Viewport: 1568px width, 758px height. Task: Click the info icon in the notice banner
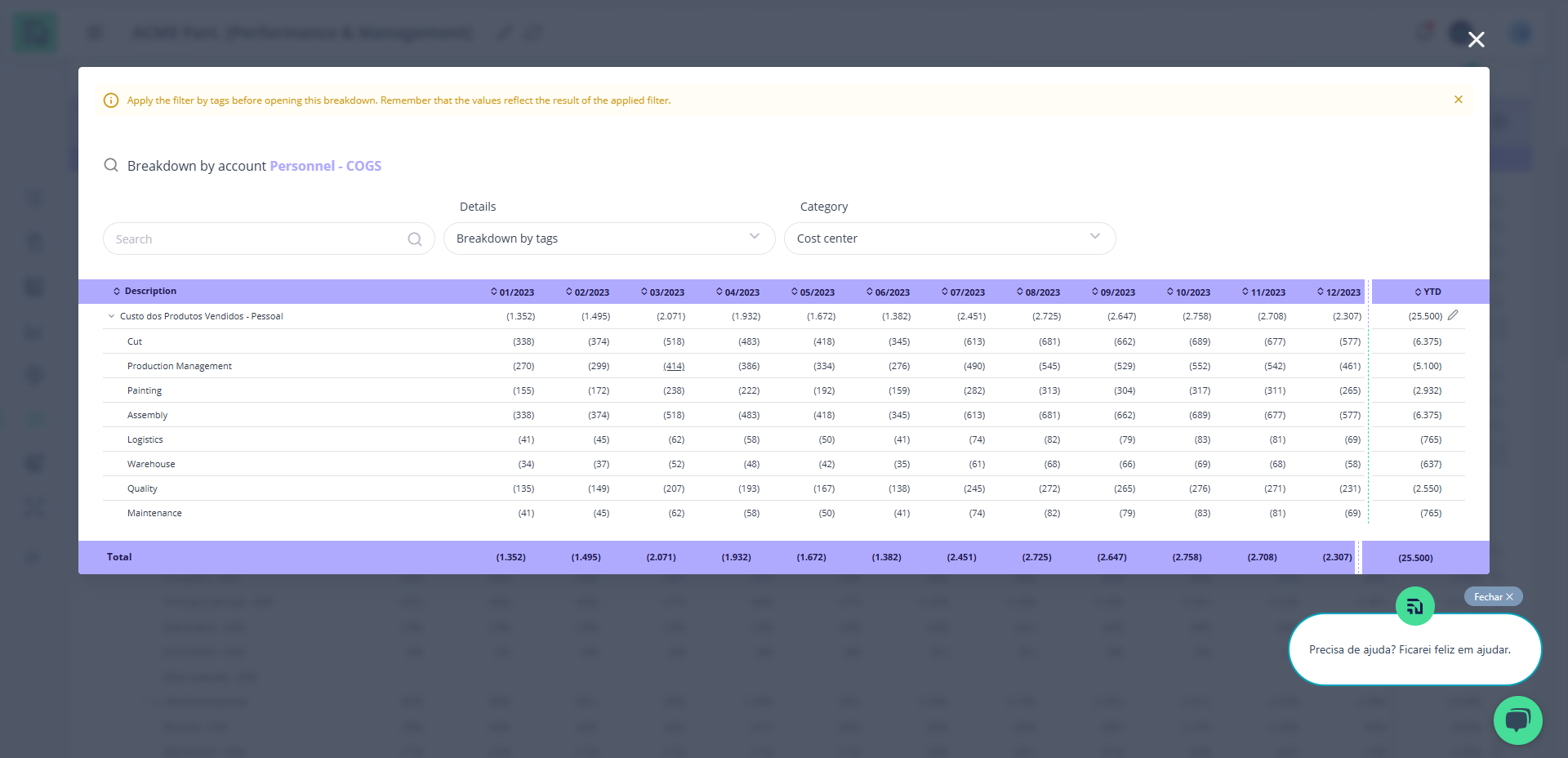click(x=111, y=100)
